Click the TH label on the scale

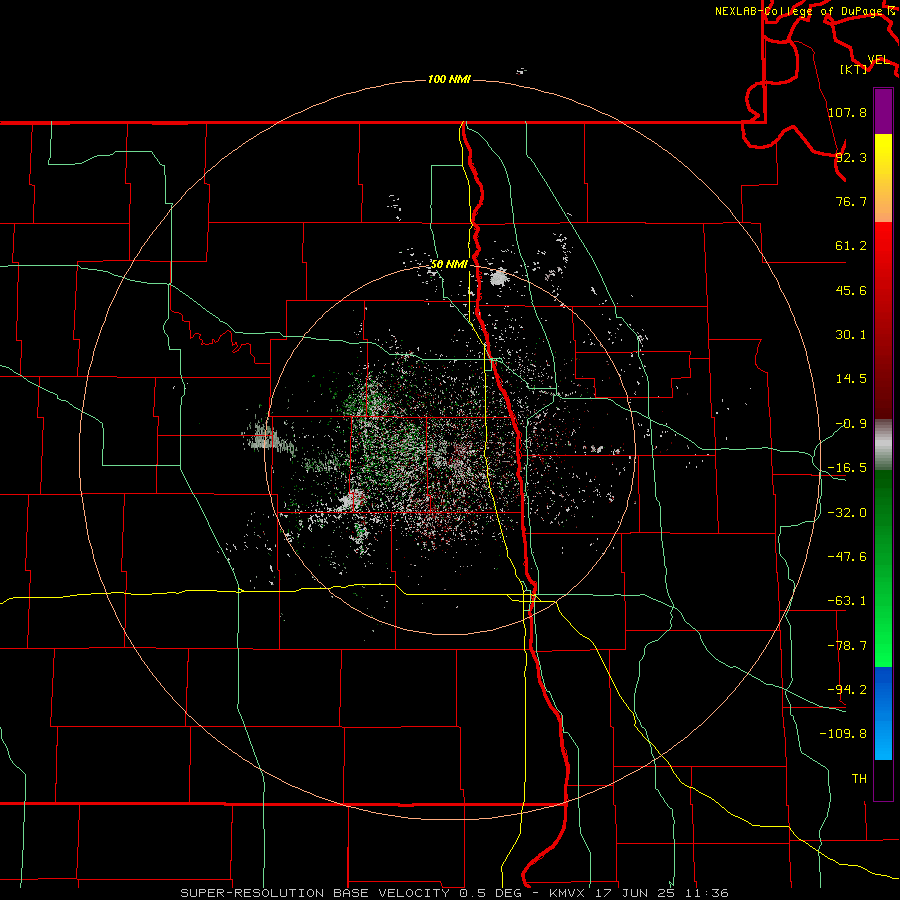tap(859, 778)
